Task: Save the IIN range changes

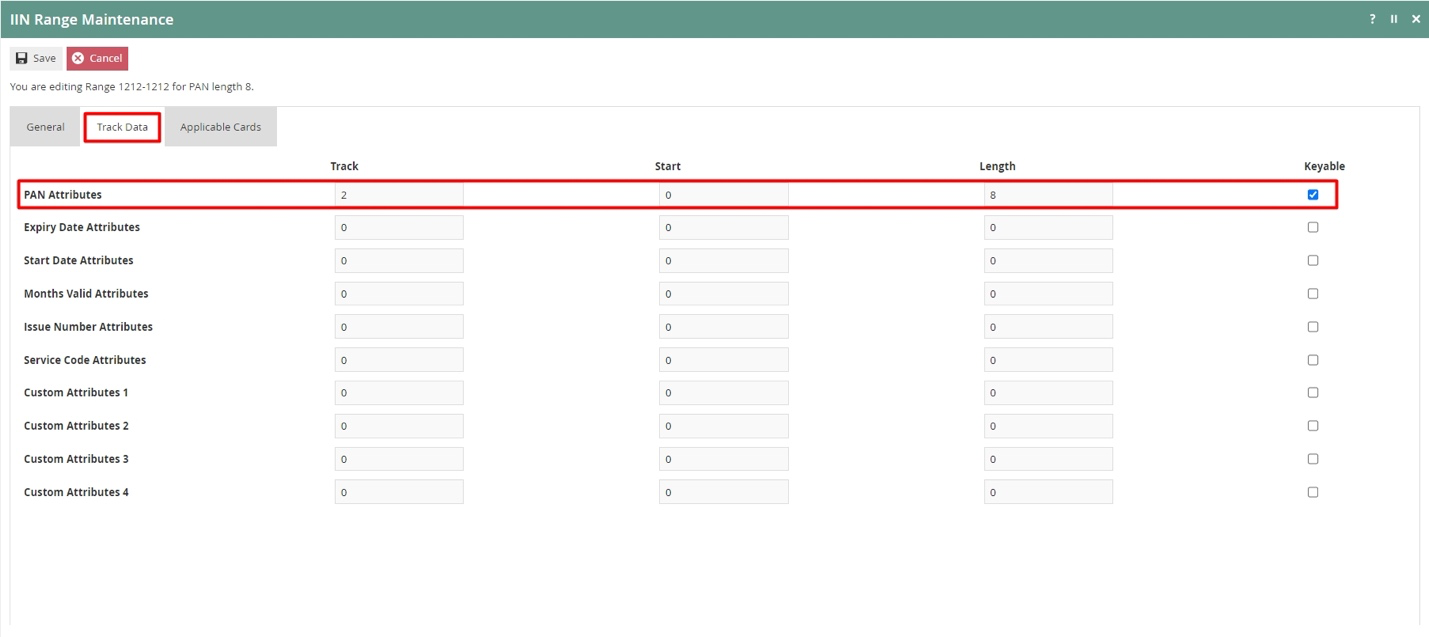Action: 35,57
